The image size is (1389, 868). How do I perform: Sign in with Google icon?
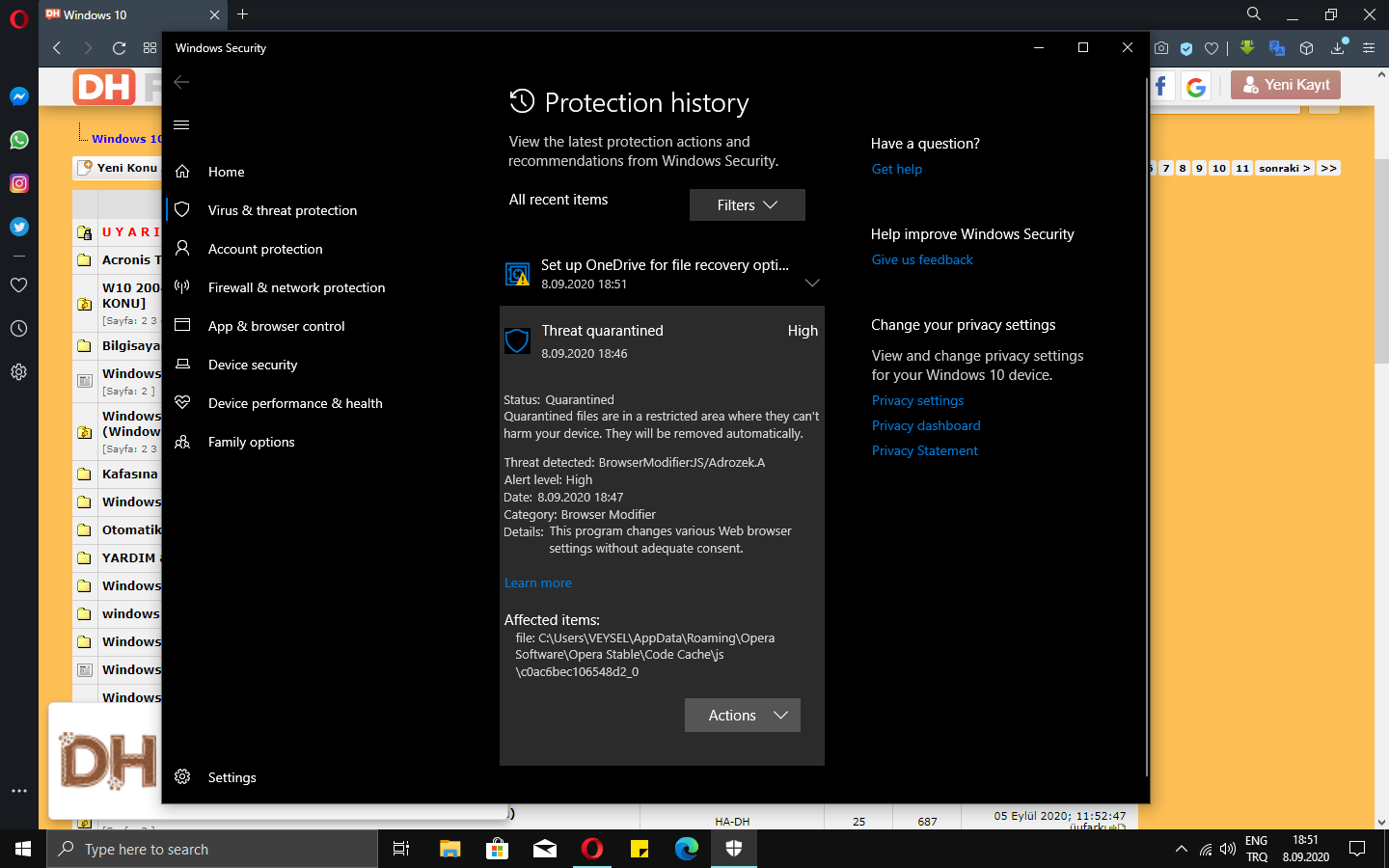(x=1196, y=87)
